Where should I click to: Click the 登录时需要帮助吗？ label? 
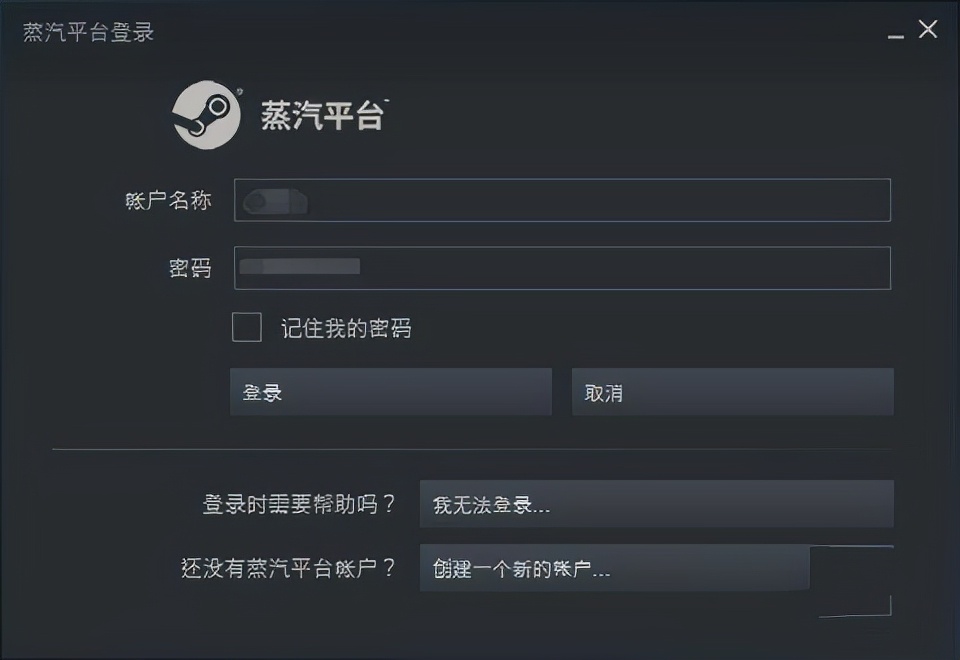tap(298, 505)
